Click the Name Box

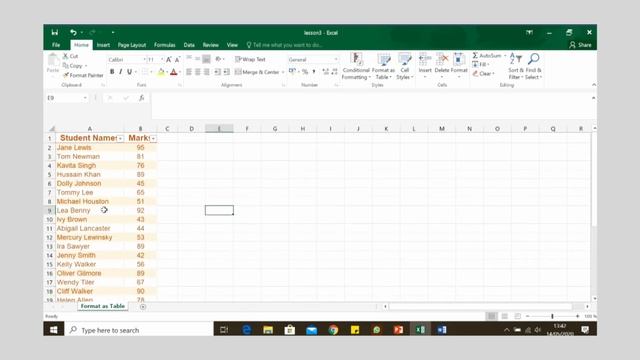(67, 98)
